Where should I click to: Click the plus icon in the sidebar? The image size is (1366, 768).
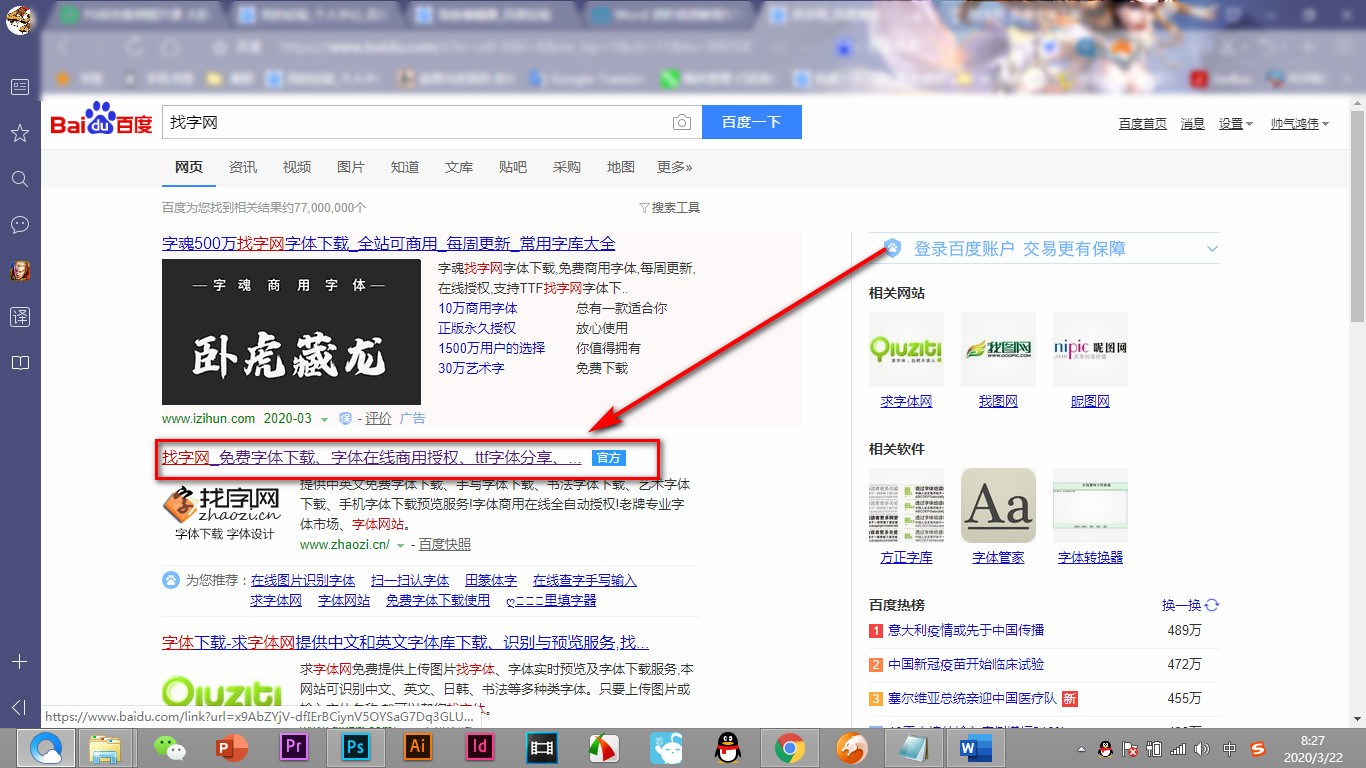[19, 662]
